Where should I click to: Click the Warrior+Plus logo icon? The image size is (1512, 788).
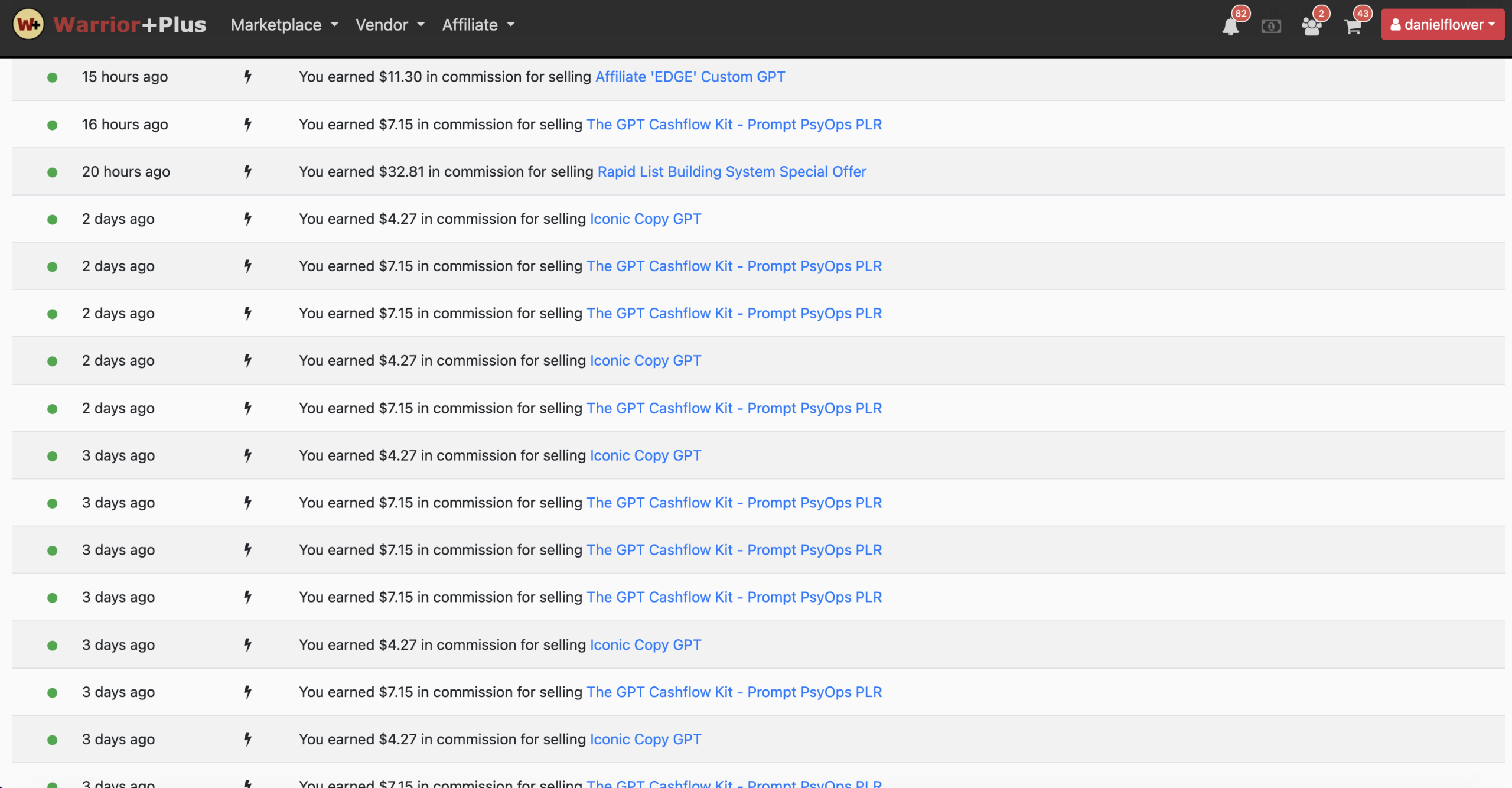point(28,24)
